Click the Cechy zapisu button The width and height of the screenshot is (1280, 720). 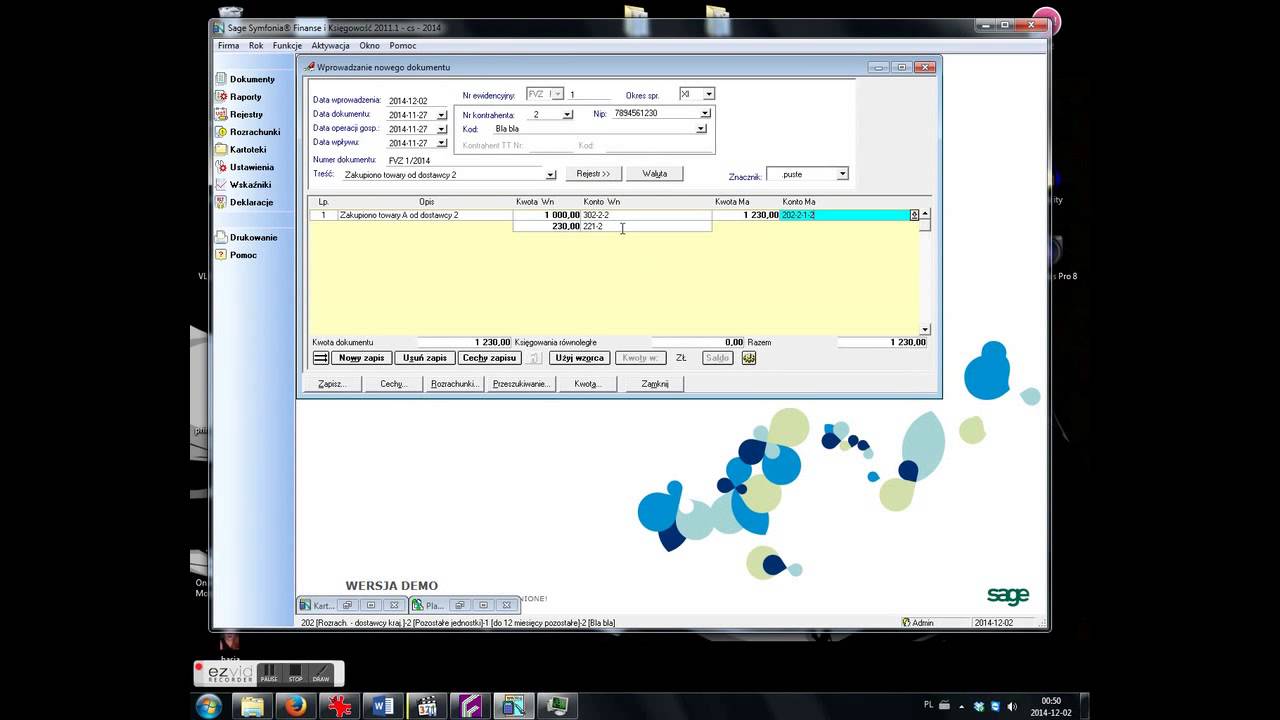489,358
